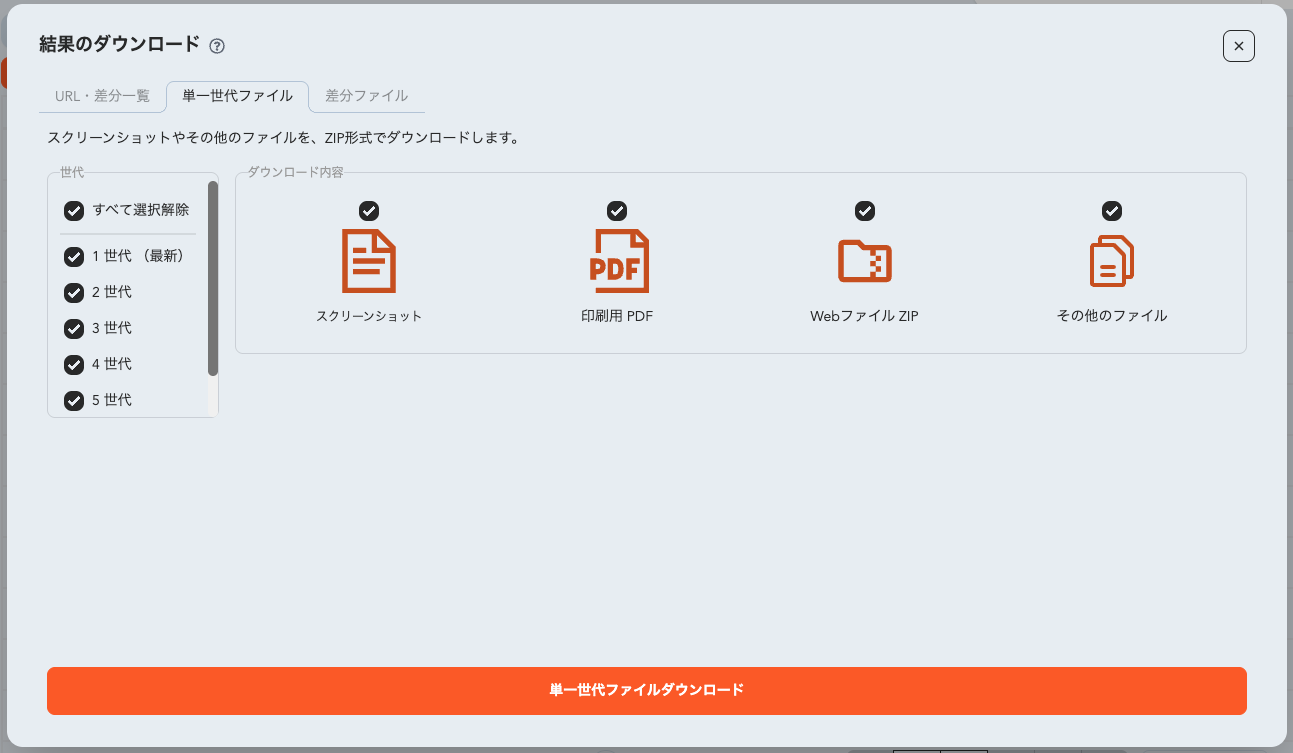Image resolution: width=1293 pixels, height=753 pixels.
Task: Switch to the URL・差分一覧 tab
Action: 102,96
